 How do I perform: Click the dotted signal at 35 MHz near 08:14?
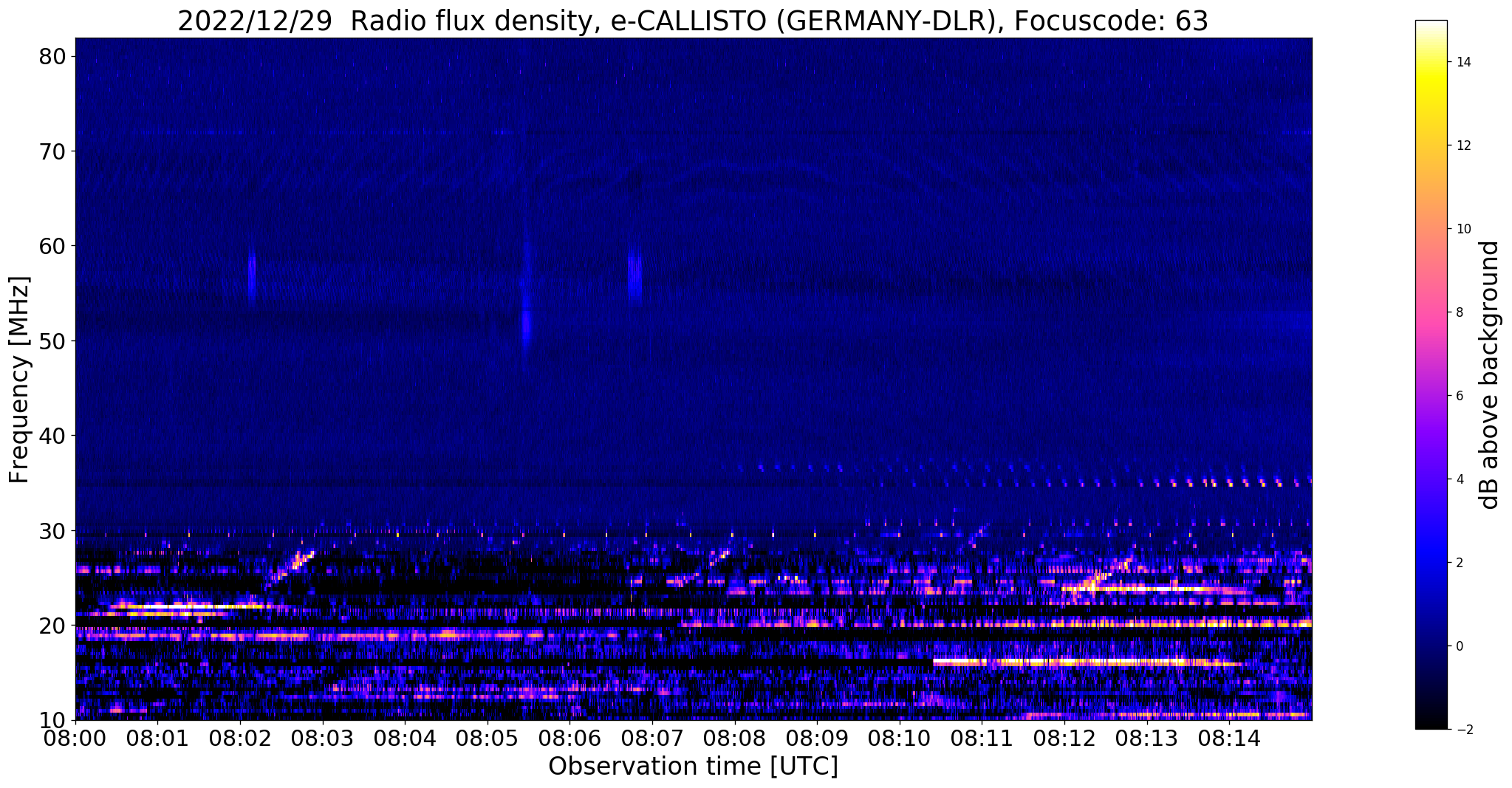(x=1230, y=483)
